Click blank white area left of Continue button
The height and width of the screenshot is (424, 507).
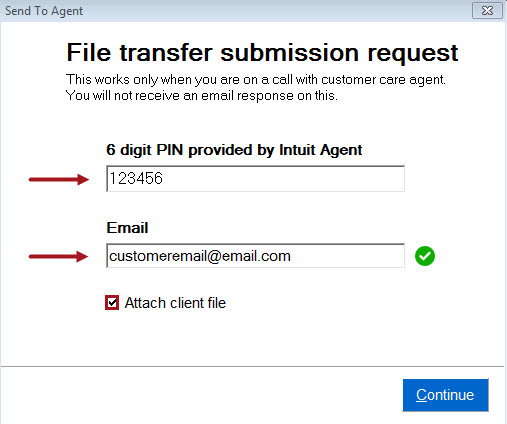tap(200, 395)
